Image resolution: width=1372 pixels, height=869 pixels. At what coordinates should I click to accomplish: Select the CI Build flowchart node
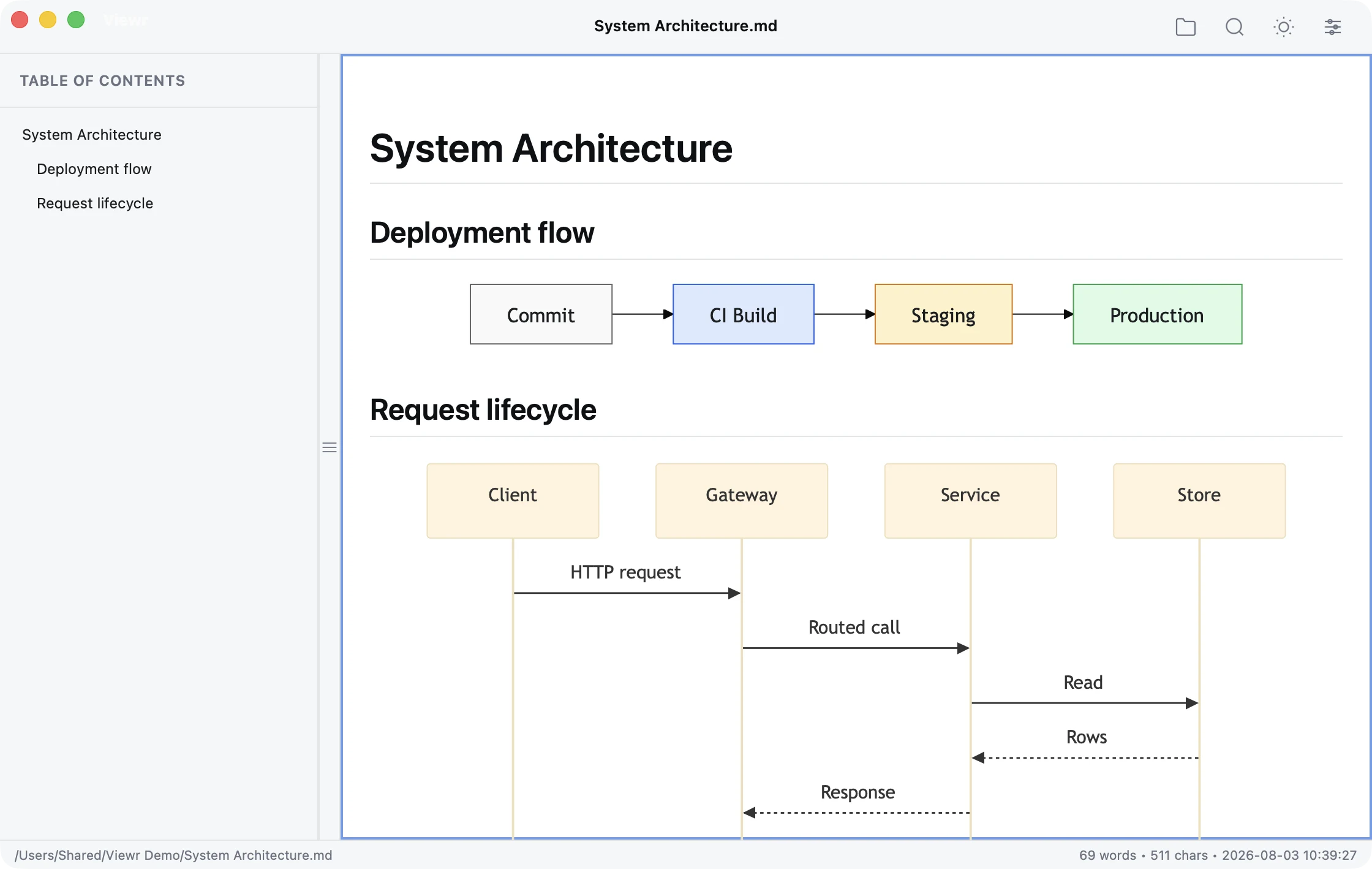click(744, 314)
